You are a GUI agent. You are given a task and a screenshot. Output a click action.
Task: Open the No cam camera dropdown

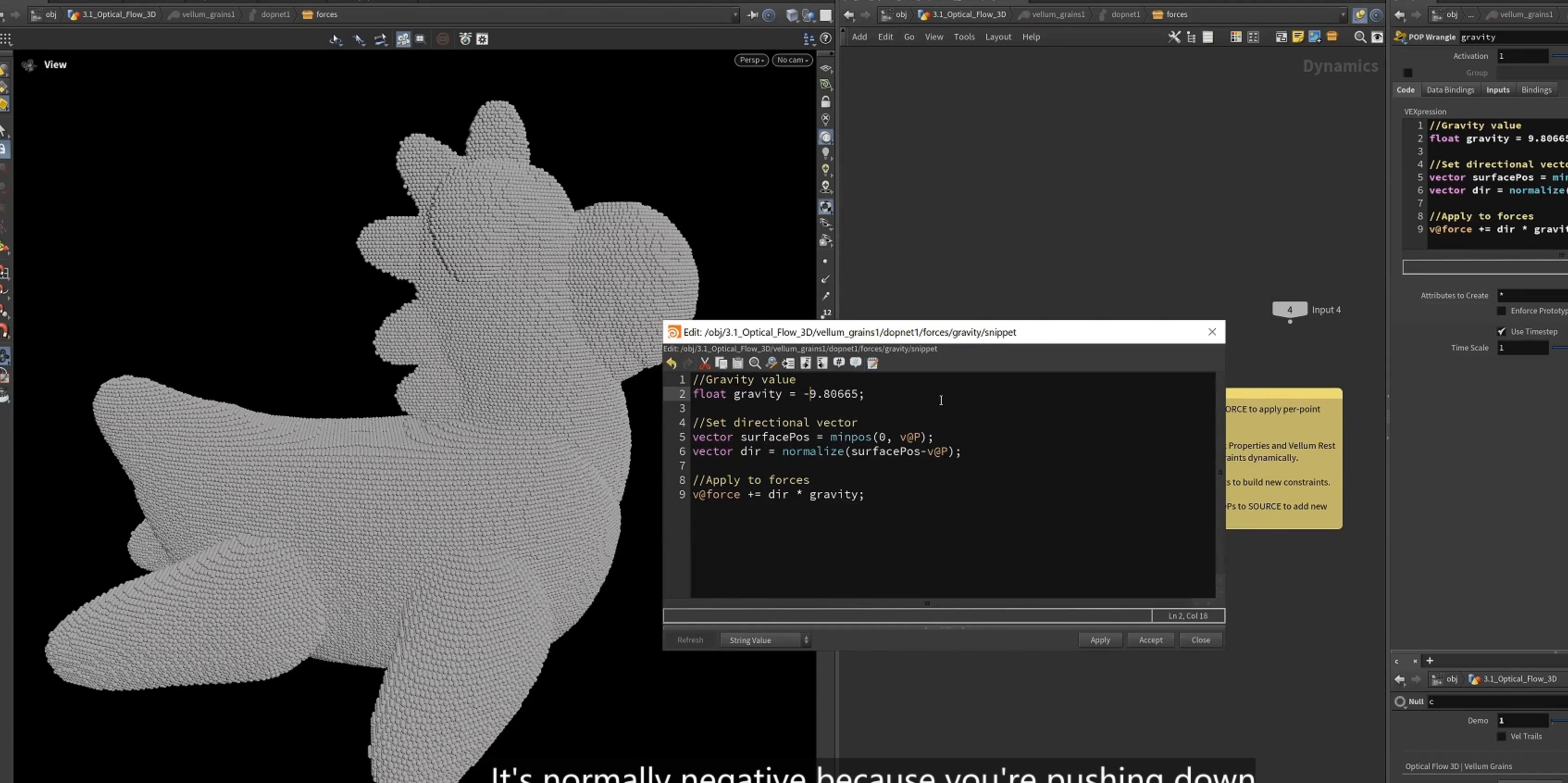coord(792,60)
